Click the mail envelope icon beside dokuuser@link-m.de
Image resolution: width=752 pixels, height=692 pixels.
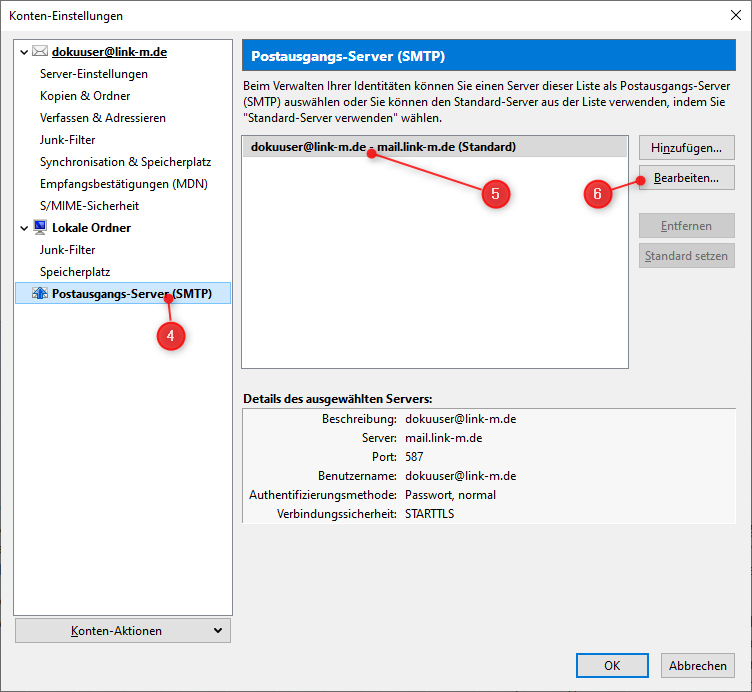click(40, 51)
